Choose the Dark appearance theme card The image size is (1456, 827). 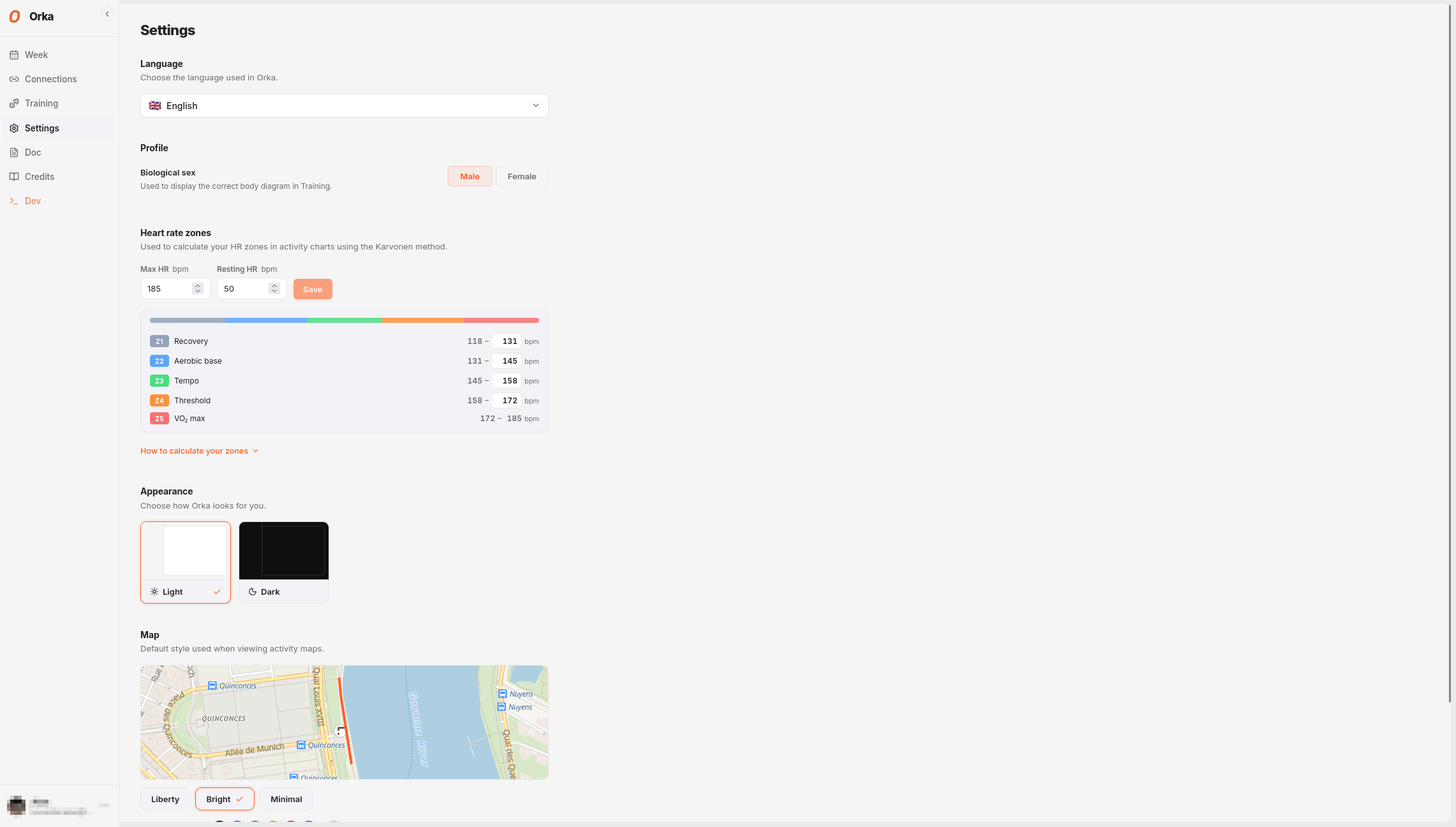[284, 562]
